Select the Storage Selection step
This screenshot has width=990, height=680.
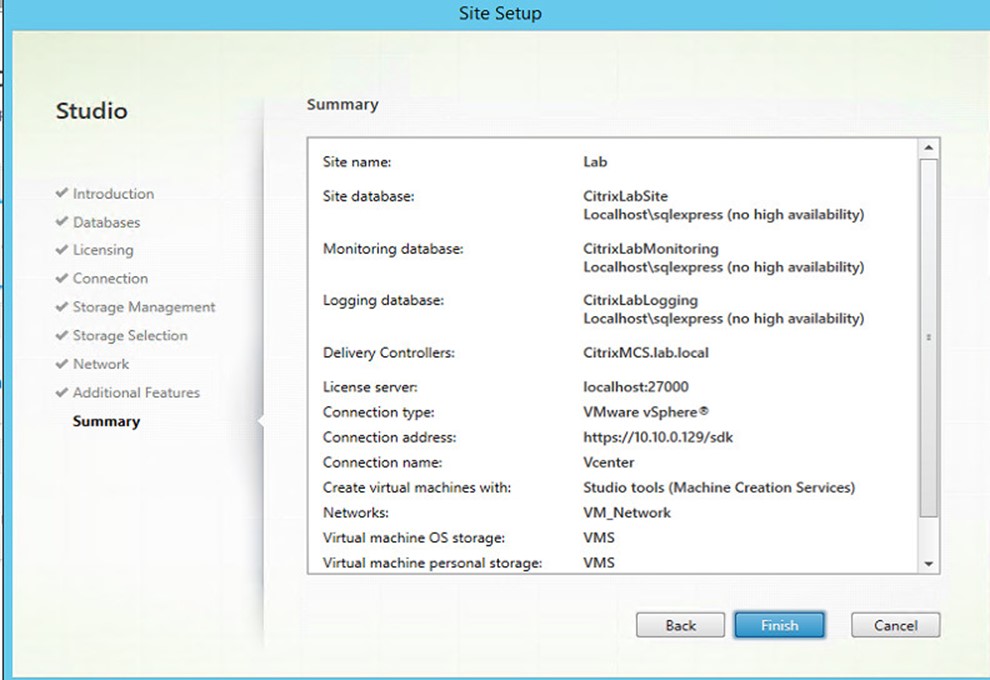[130, 335]
